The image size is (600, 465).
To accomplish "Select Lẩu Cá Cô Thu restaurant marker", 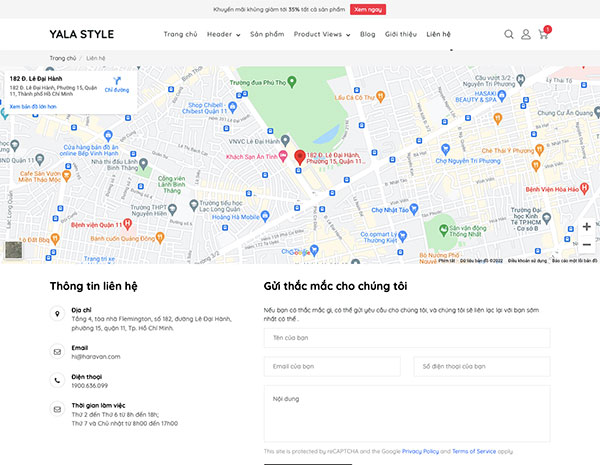I will (380, 96).
